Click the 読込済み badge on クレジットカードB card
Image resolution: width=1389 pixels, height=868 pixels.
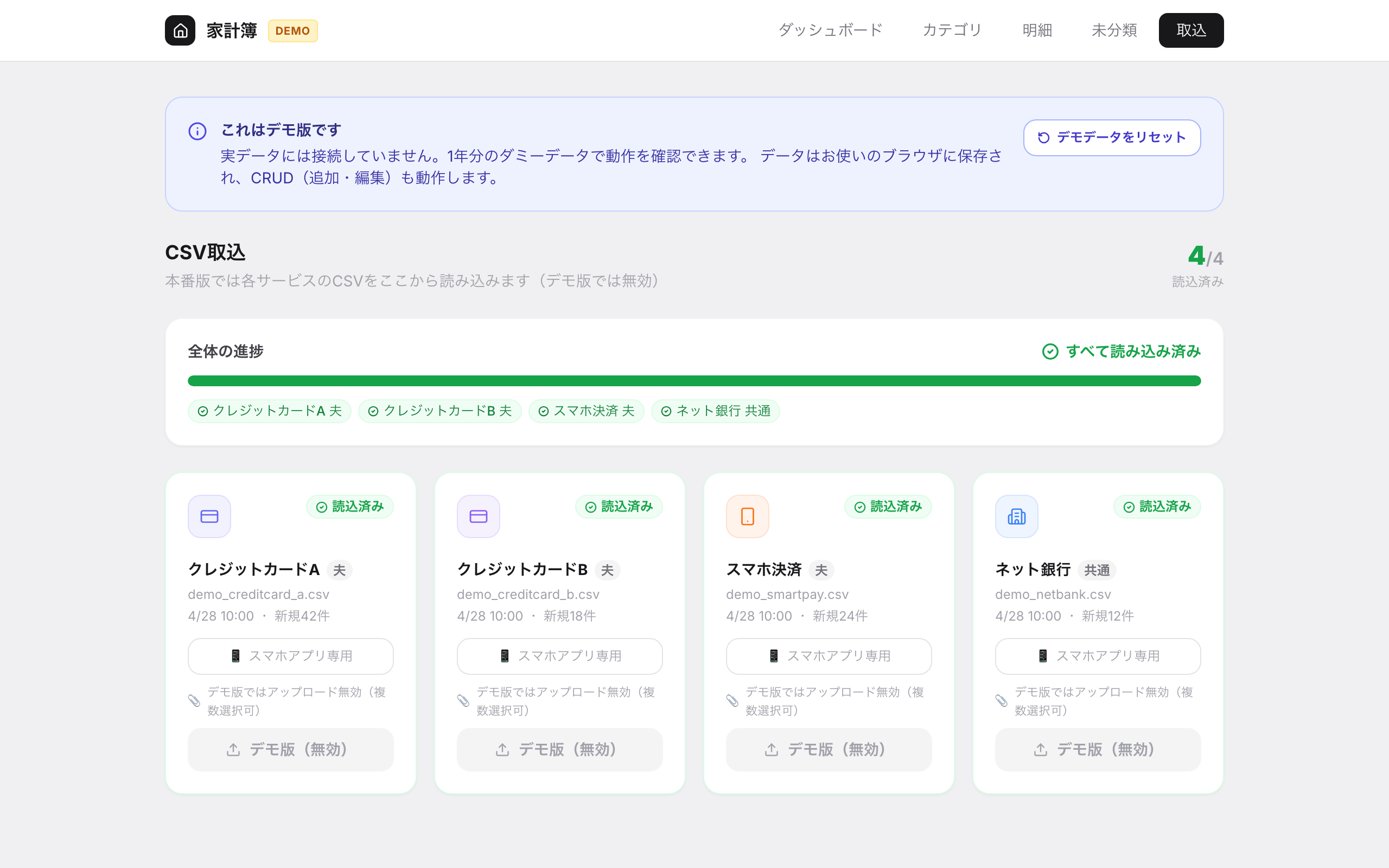pos(619,507)
